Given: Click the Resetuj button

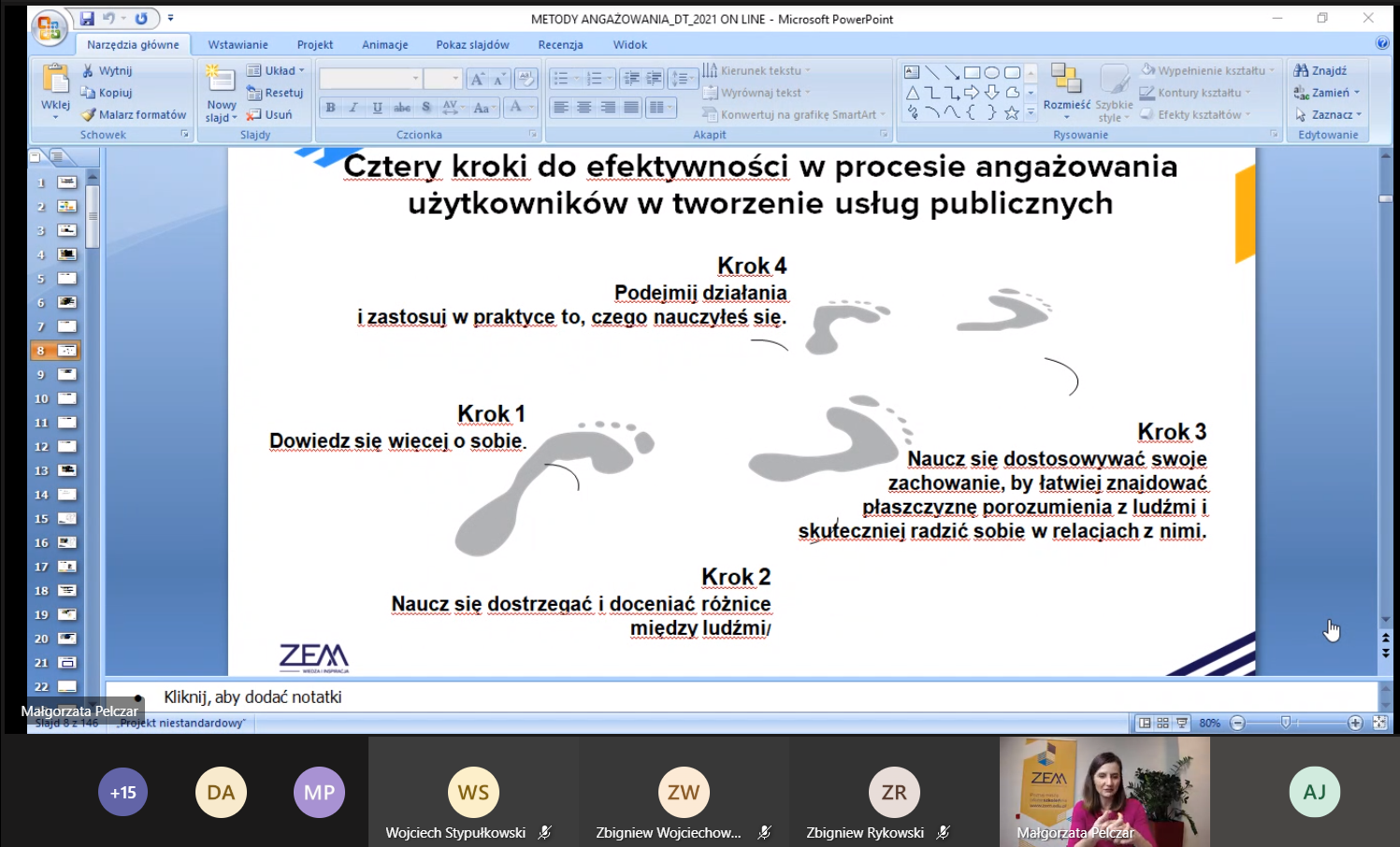Looking at the screenshot, I should [x=276, y=93].
